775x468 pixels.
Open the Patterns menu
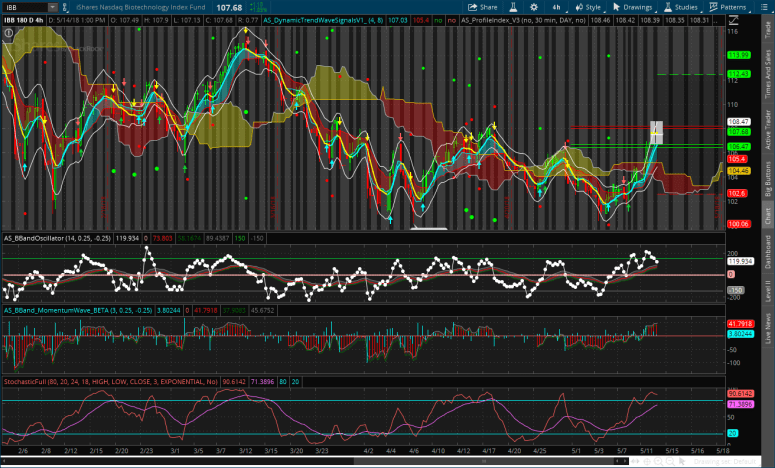(728, 7)
